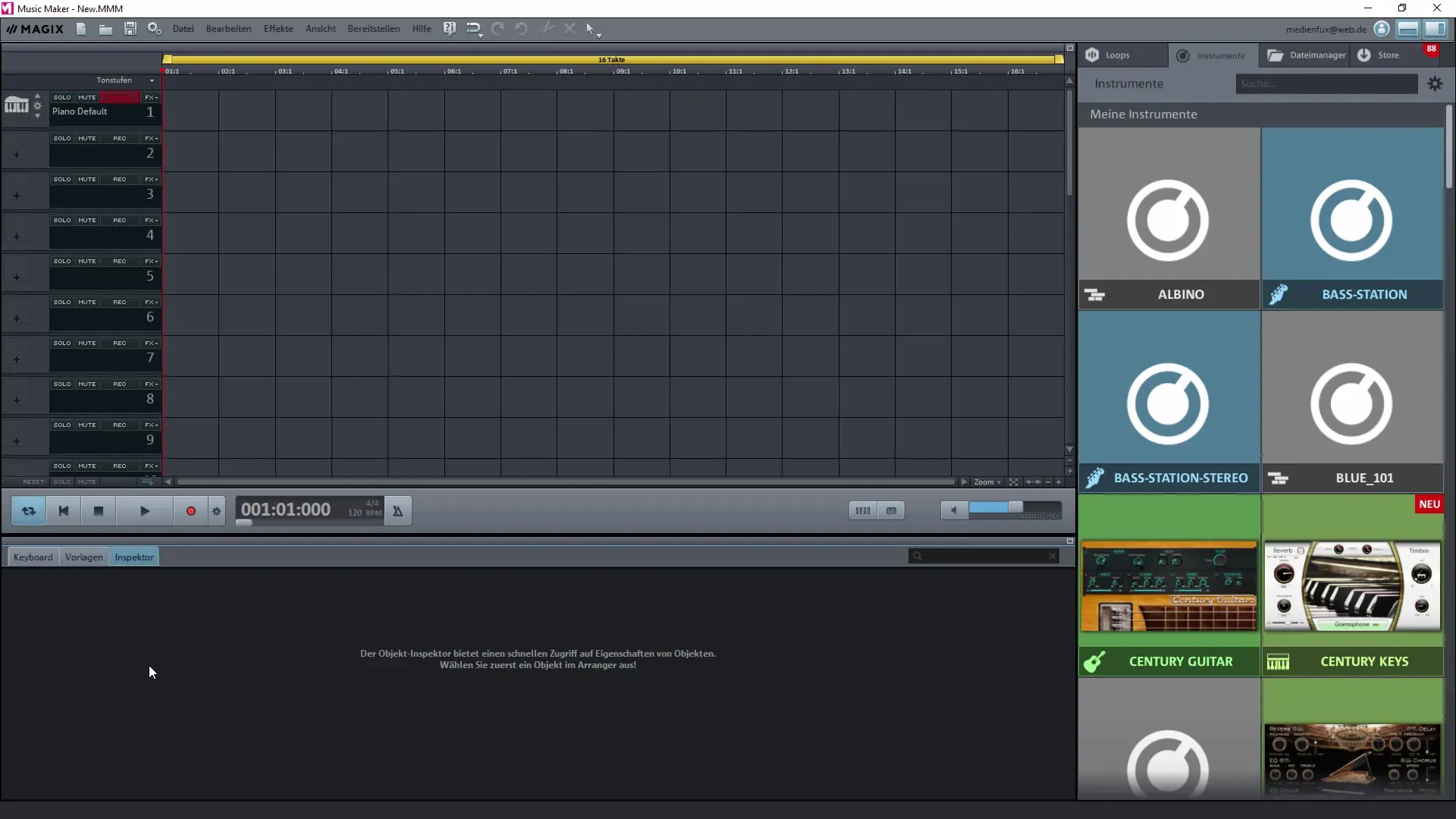Save project with the floppy disk icon

click(x=130, y=29)
